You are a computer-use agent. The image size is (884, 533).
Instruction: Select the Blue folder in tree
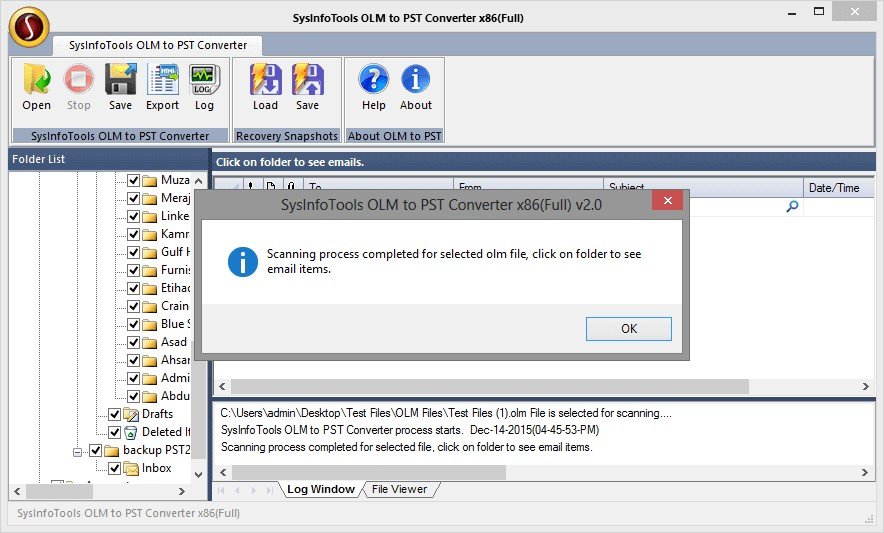[175, 324]
